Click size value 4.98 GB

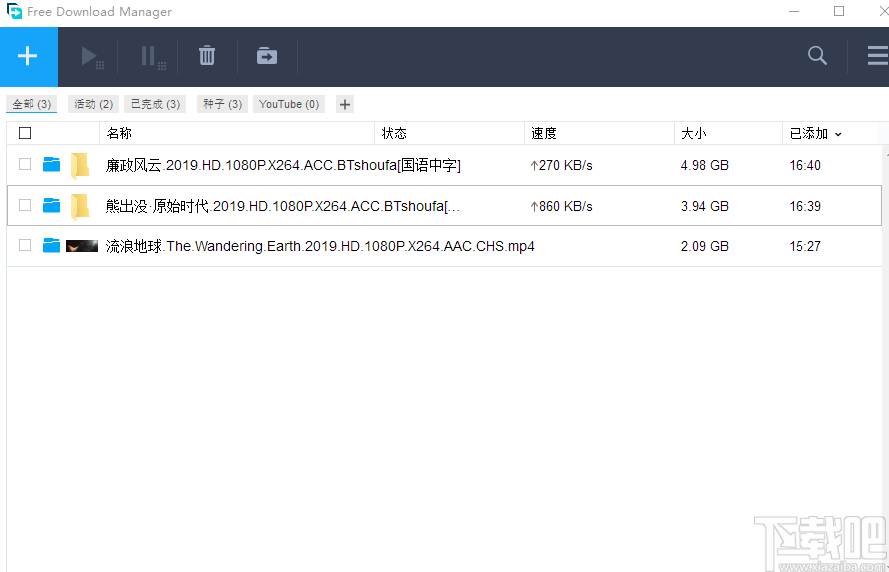[705, 165]
